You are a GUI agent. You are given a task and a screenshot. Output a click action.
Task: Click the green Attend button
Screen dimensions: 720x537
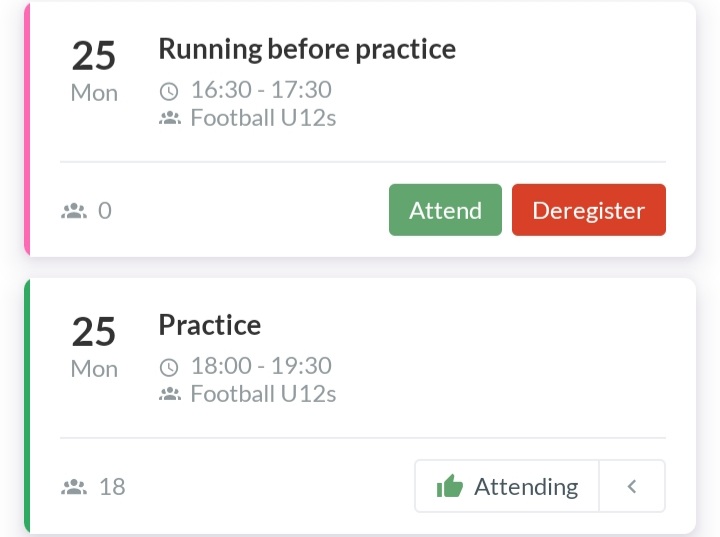[445, 210]
